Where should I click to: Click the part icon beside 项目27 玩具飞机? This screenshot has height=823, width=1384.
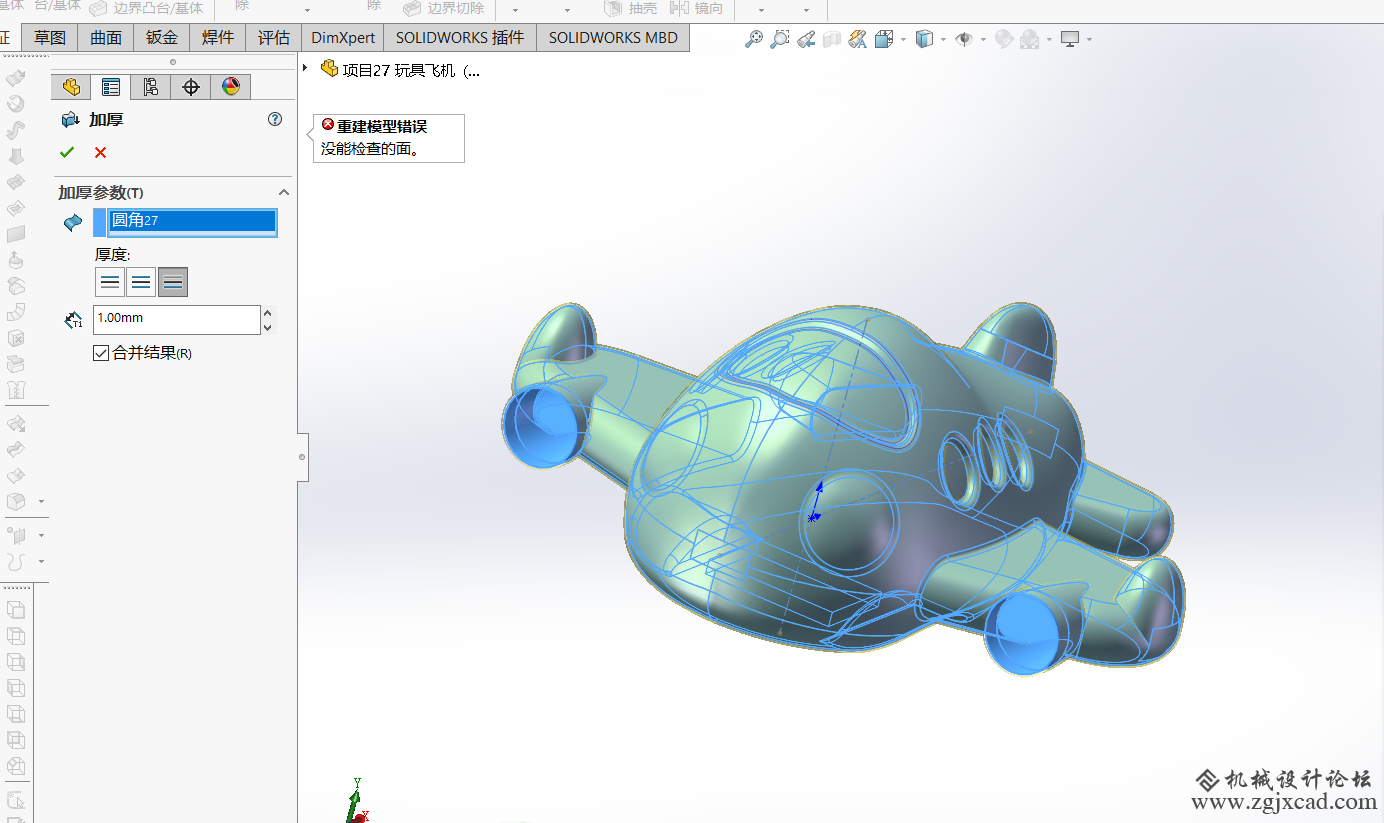click(329, 69)
